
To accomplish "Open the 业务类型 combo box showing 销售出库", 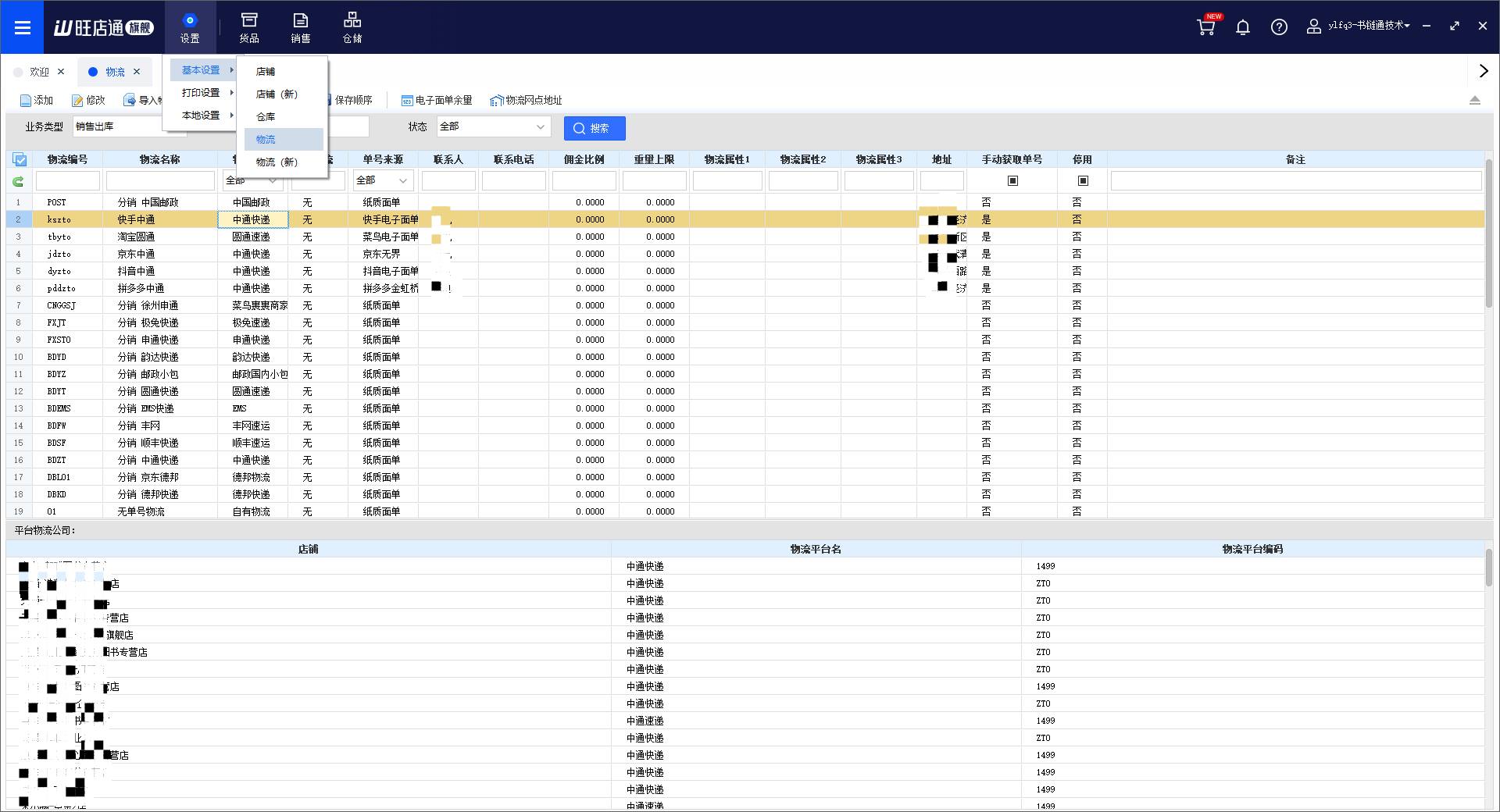I will (x=130, y=126).
